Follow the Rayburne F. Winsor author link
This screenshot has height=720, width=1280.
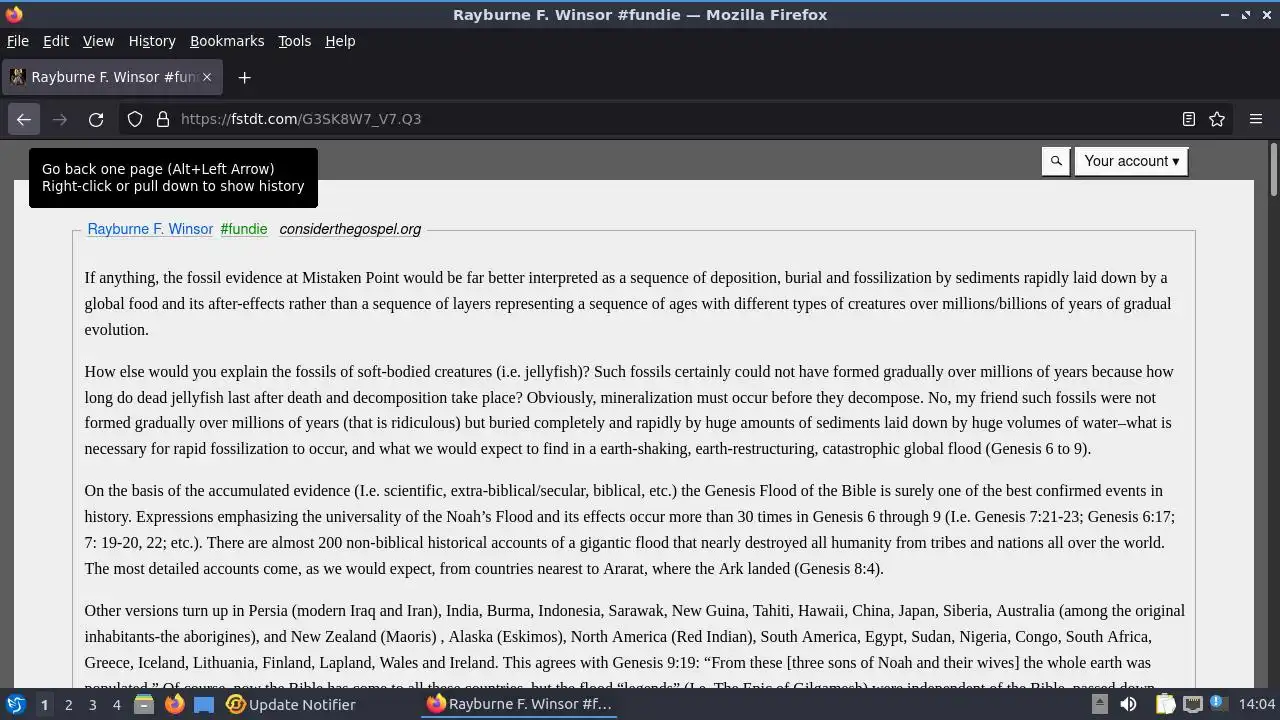click(x=150, y=229)
